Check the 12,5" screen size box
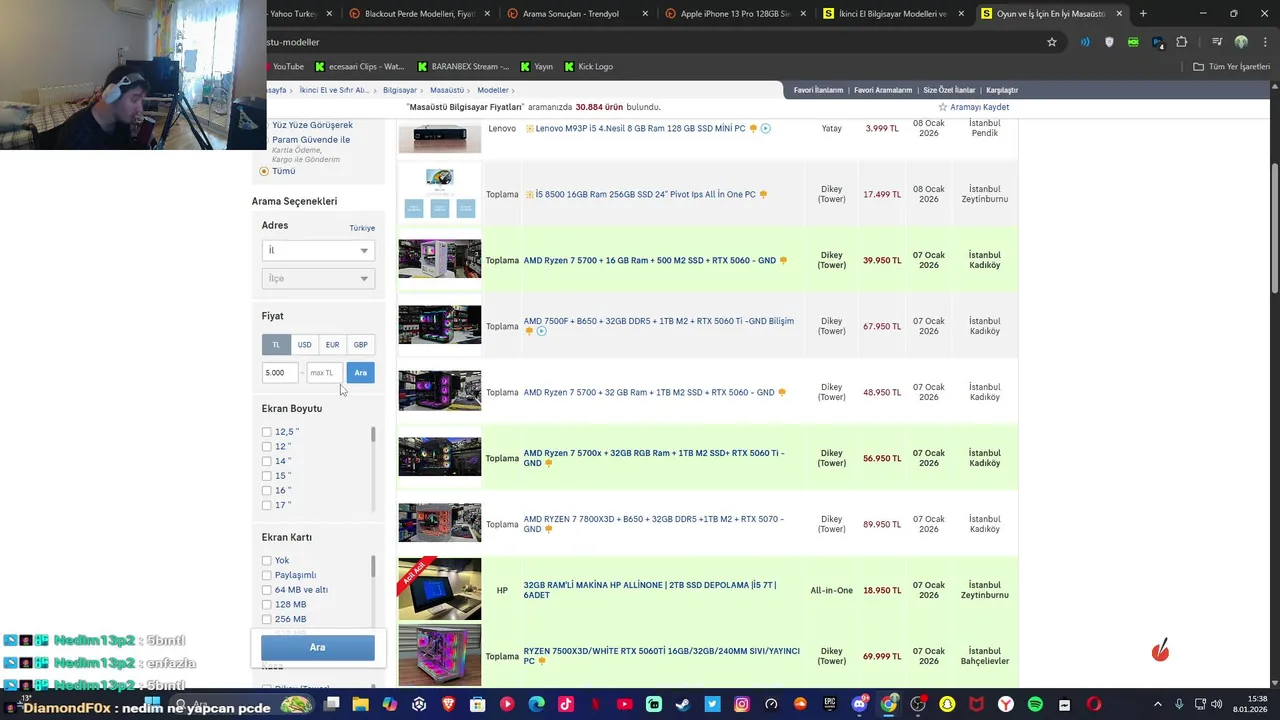This screenshot has height=720, width=1280. 266,432
